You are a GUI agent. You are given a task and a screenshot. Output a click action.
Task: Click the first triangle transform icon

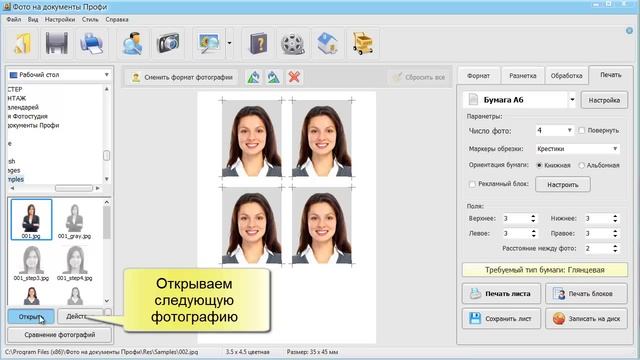[253, 77]
